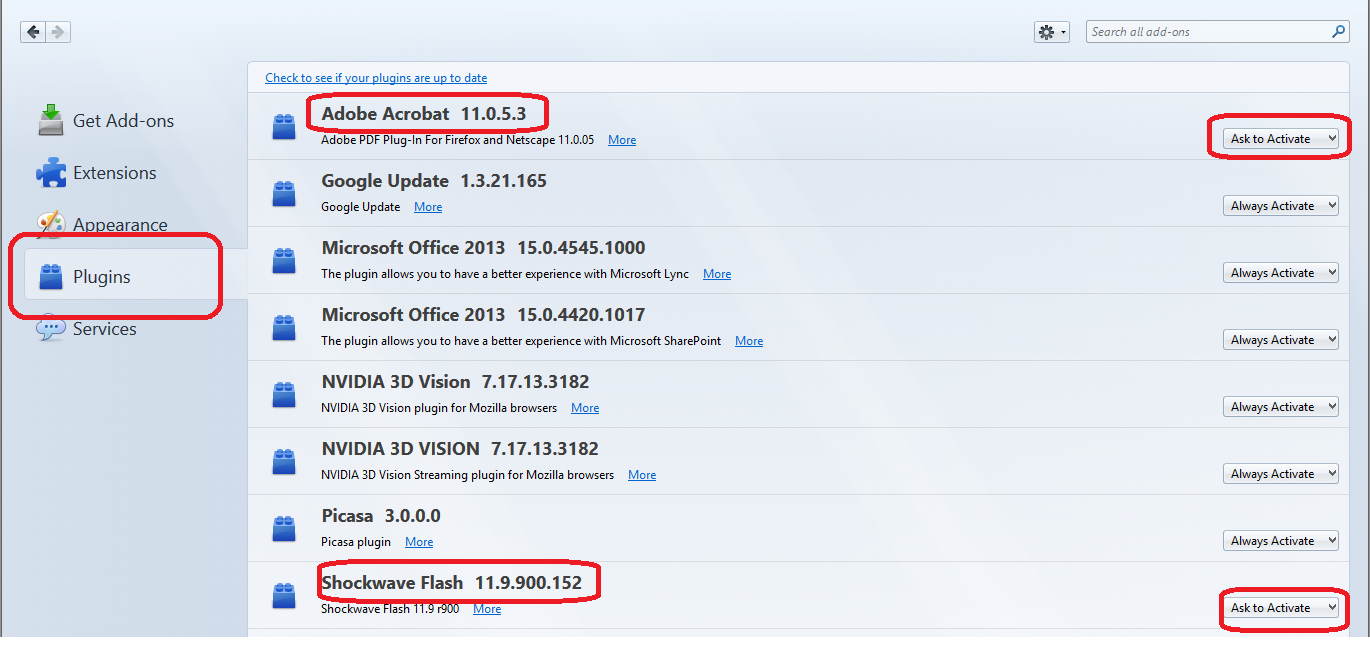Image resolution: width=1370 pixels, height=648 pixels.
Task: Select Microsoft Office 2013 15.0.4545.1000 title
Action: point(483,248)
